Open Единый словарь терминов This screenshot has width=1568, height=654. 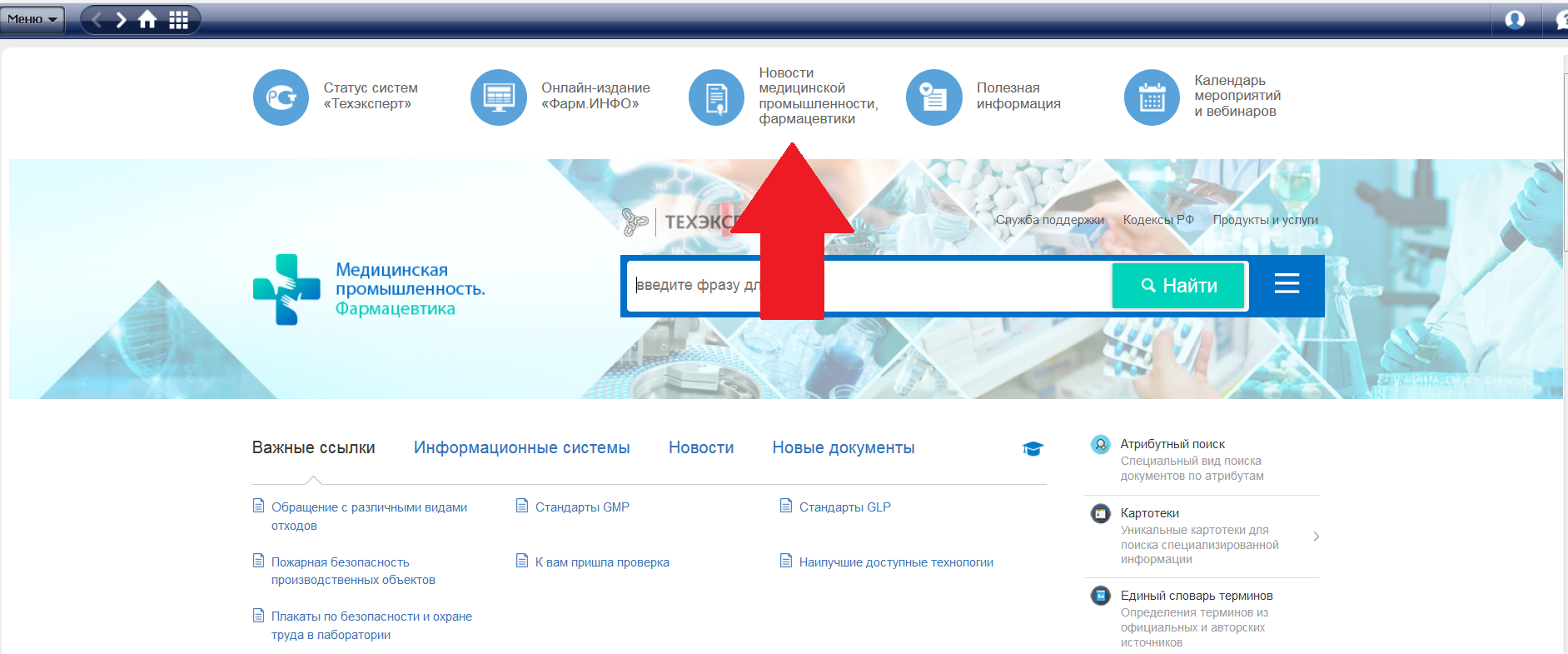[1197, 596]
